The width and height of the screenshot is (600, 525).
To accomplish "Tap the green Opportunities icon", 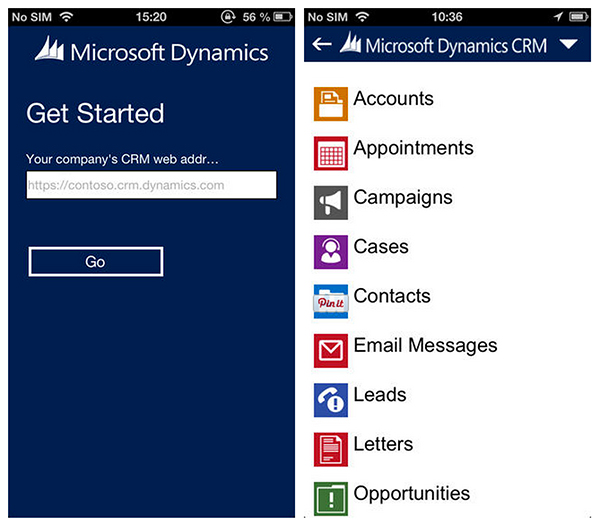I will click(x=330, y=497).
